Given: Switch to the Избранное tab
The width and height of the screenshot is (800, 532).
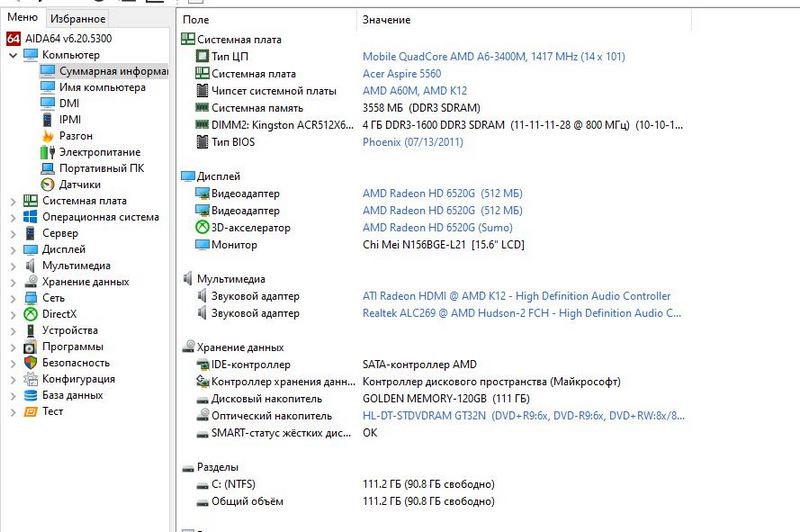Looking at the screenshot, I should 77,19.
